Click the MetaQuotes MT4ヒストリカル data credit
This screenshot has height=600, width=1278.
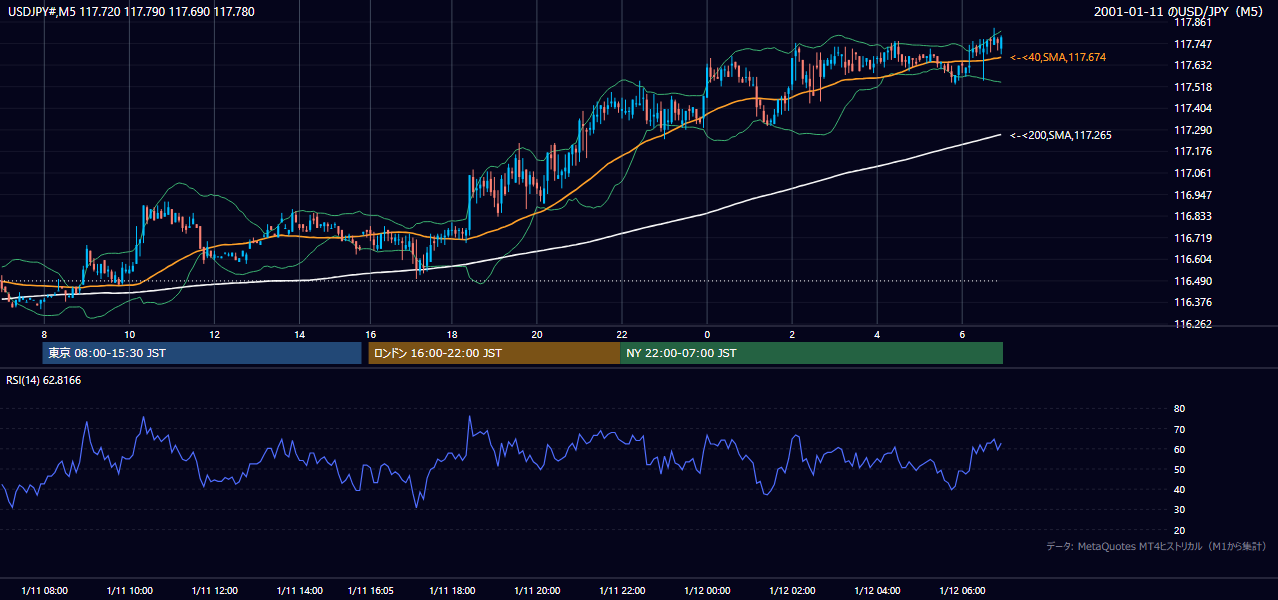pos(1156,546)
